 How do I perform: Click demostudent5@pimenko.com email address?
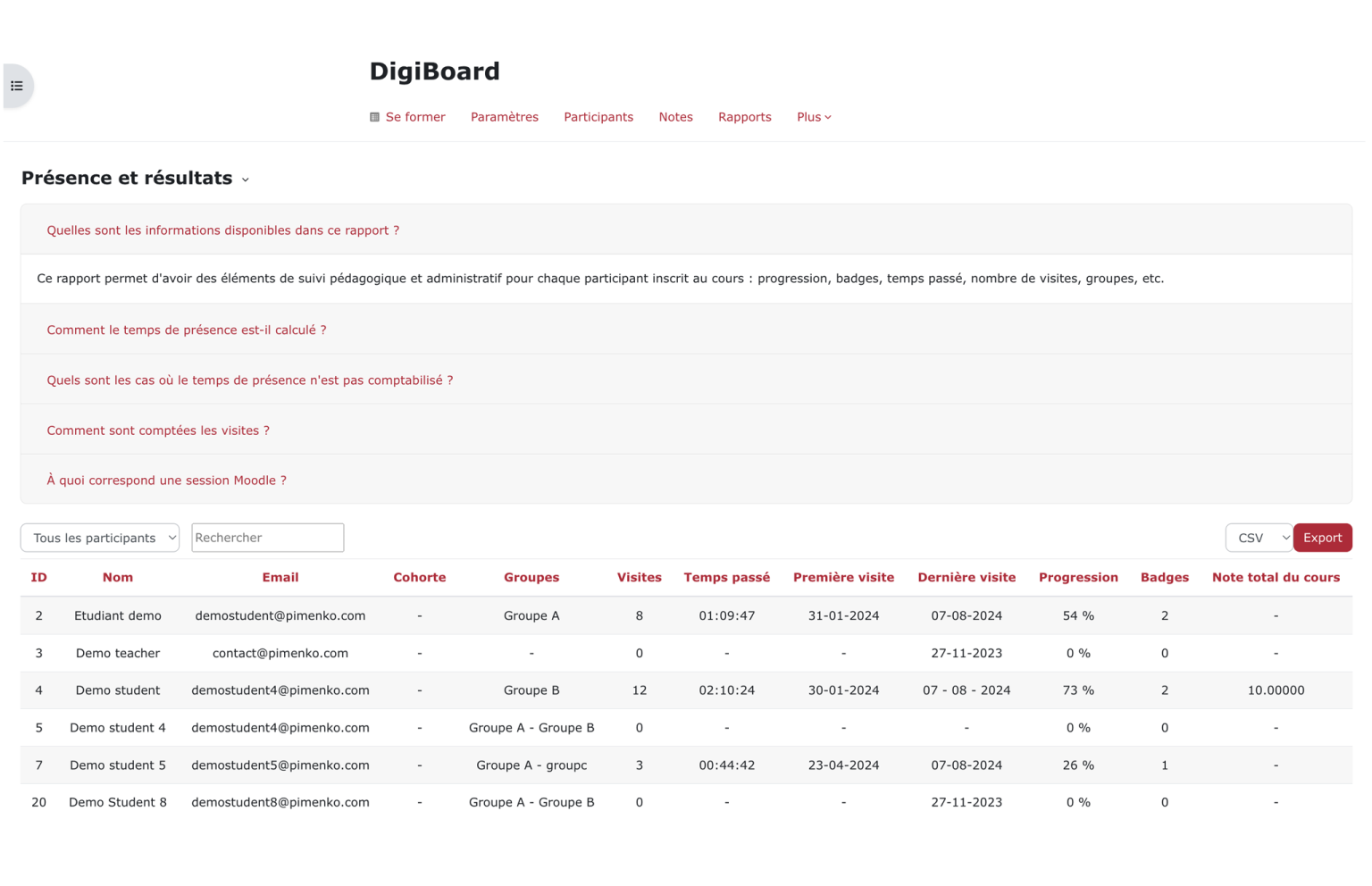point(280,765)
